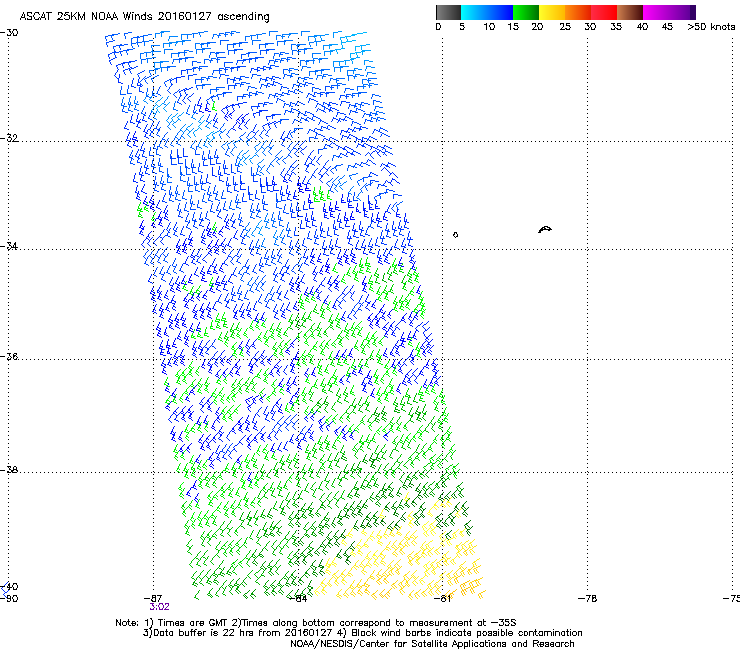
Task: Click the purple 3:02 pass time stamp
Action: (x=160, y=607)
